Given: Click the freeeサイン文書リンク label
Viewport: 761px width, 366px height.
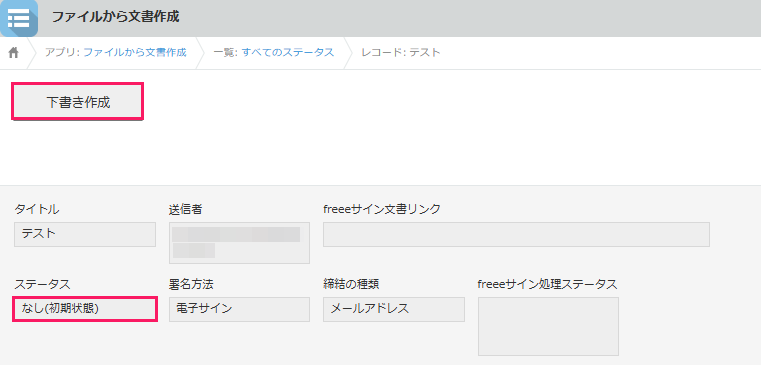Looking at the screenshot, I should point(382,209).
